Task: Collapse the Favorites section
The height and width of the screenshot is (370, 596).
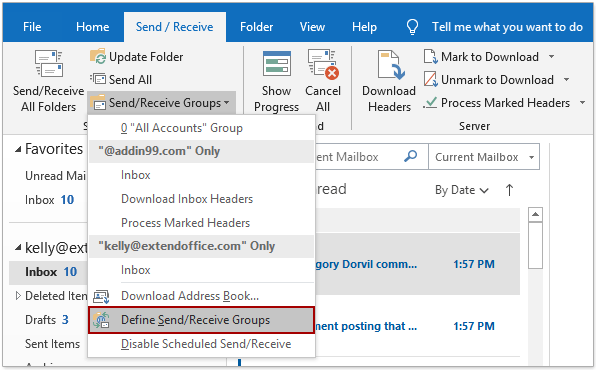Action: [x=18, y=149]
